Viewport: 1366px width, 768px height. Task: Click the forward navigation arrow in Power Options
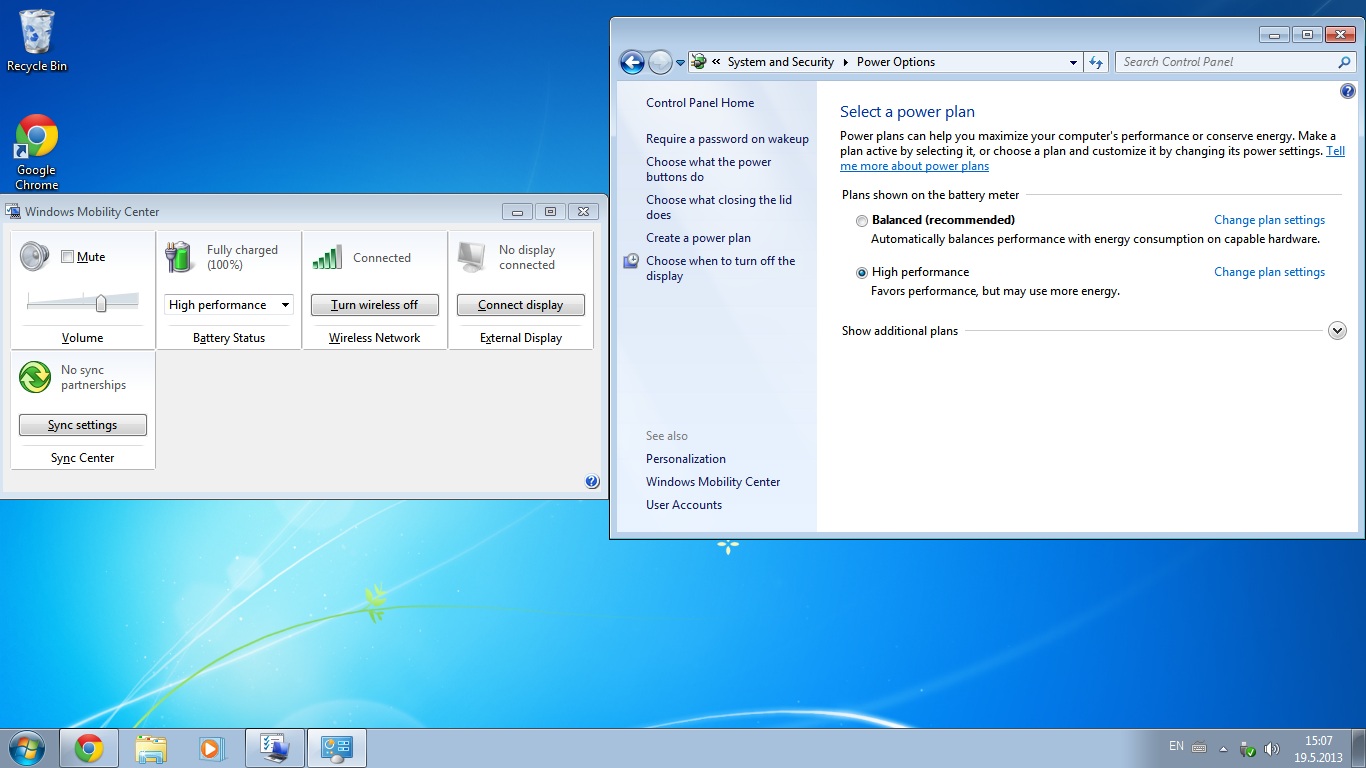[660, 62]
